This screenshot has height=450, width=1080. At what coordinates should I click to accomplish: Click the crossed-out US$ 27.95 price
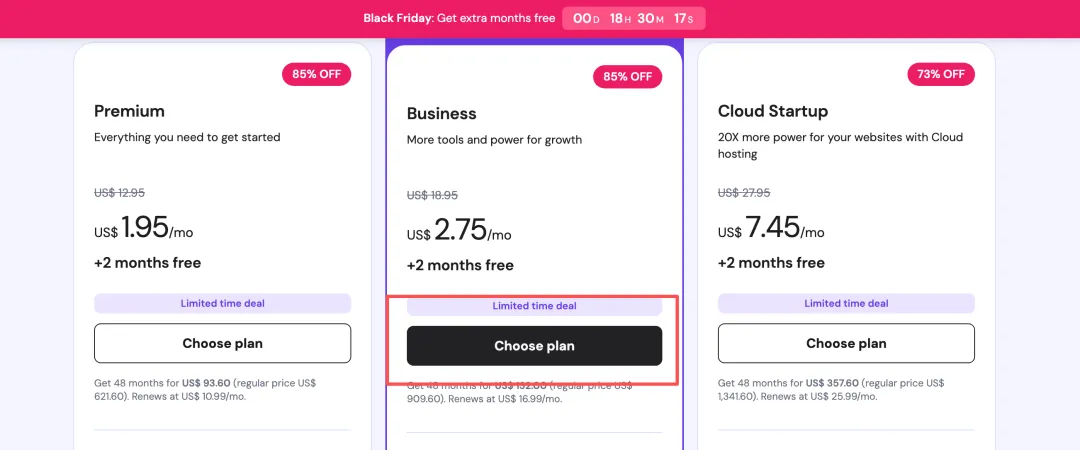(744, 193)
